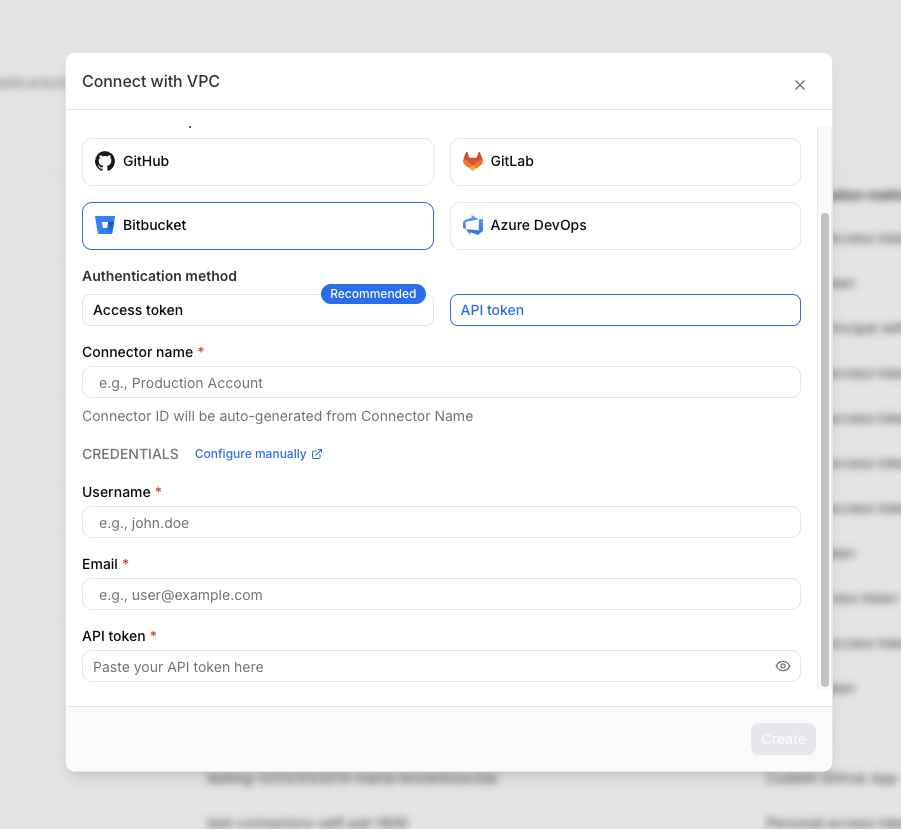Image resolution: width=901 pixels, height=829 pixels.
Task: Click the GitLab fox logo icon
Action: (473, 161)
